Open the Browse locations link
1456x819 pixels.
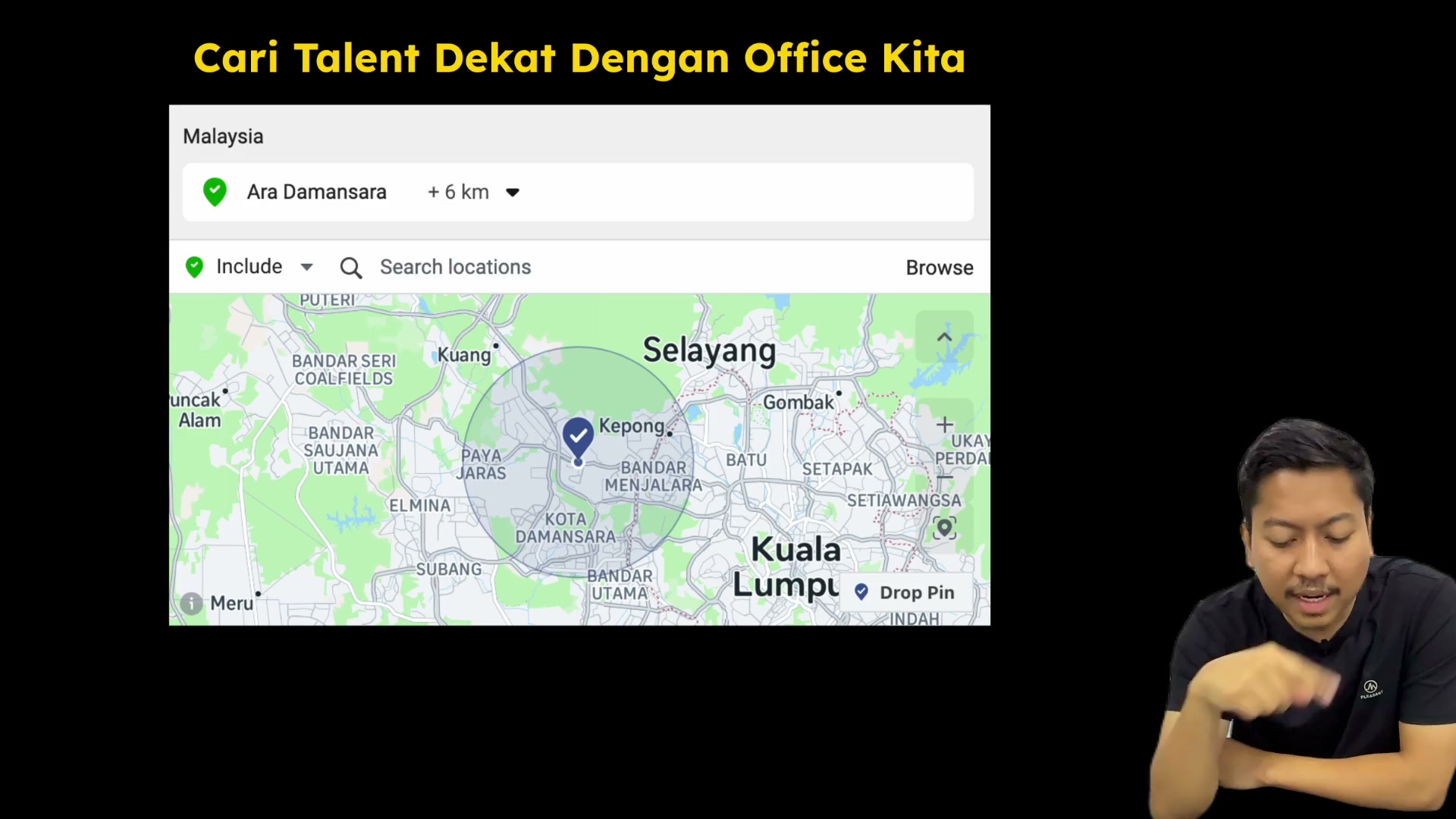coord(940,268)
